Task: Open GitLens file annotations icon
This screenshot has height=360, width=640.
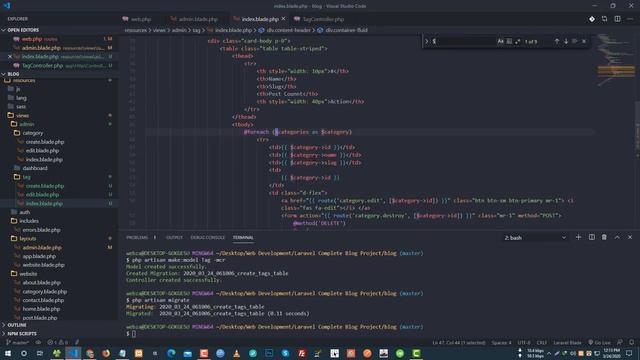Action: click(592, 19)
